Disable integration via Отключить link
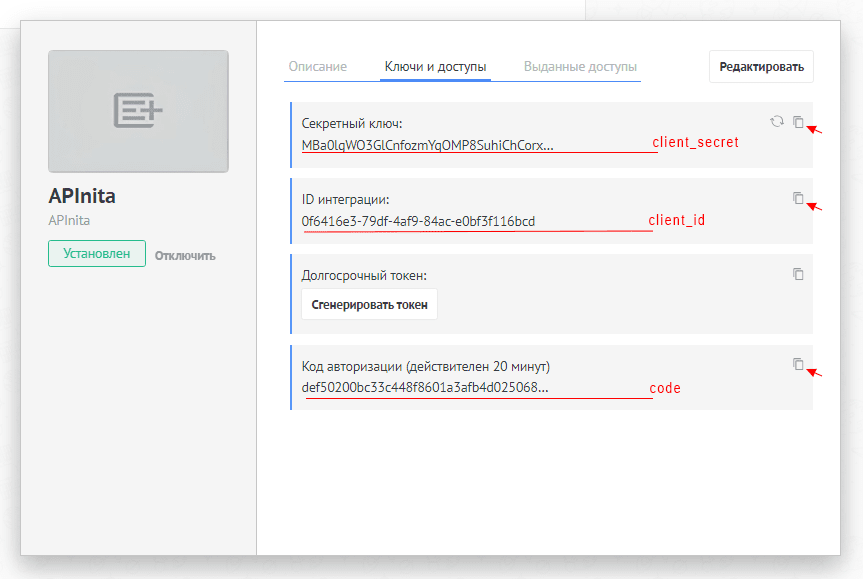The image size is (863, 579). 185,255
